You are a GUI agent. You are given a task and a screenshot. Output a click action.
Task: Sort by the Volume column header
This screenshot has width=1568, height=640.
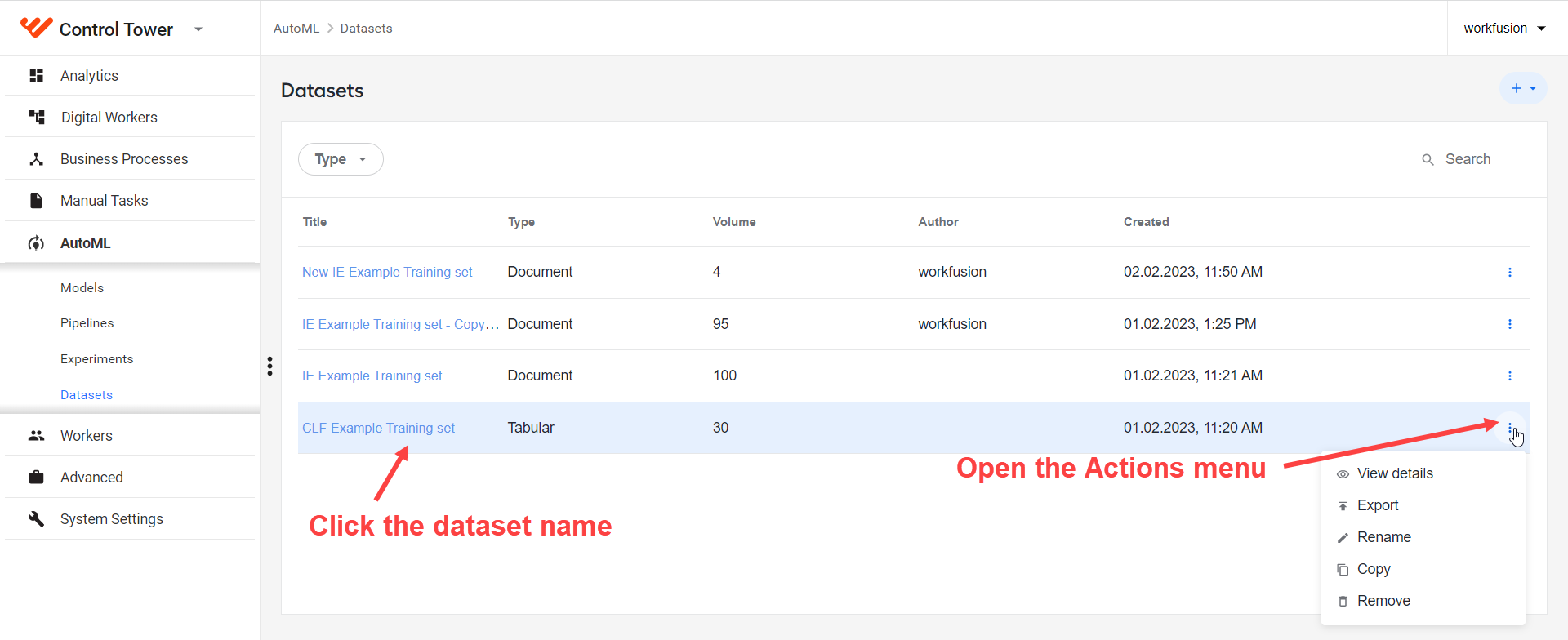click(x=734, y=222)
